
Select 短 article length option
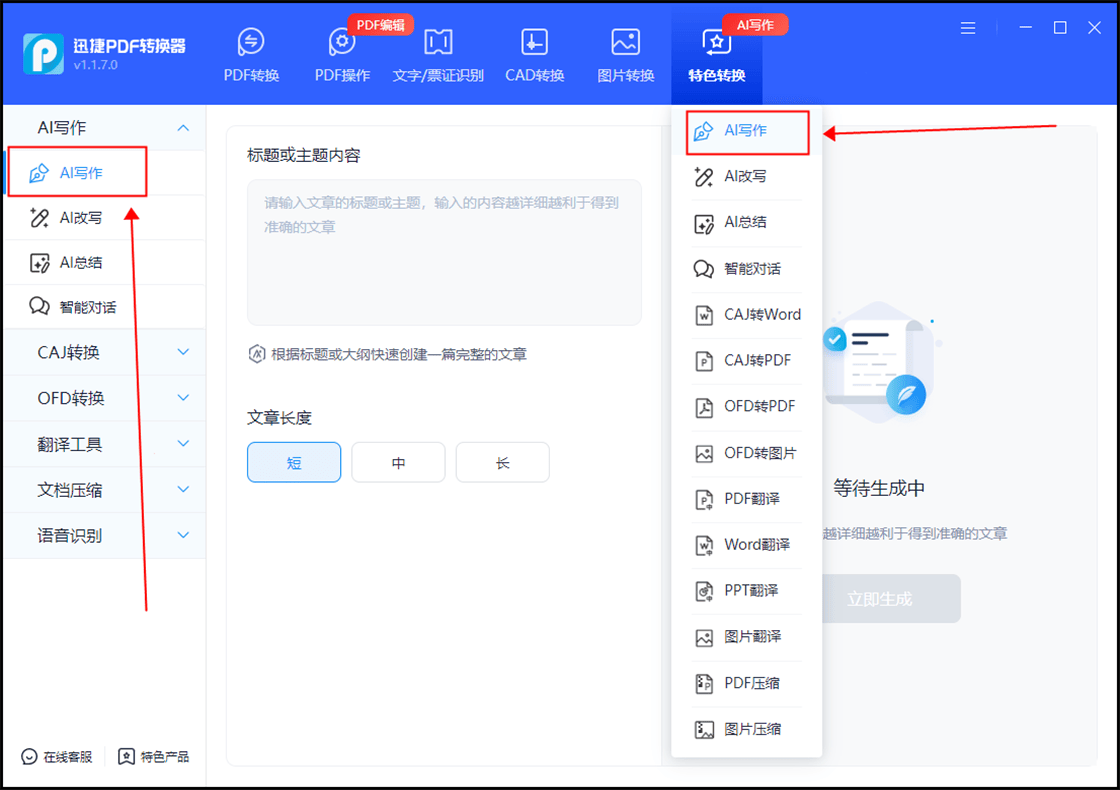(x=294, y=462)
